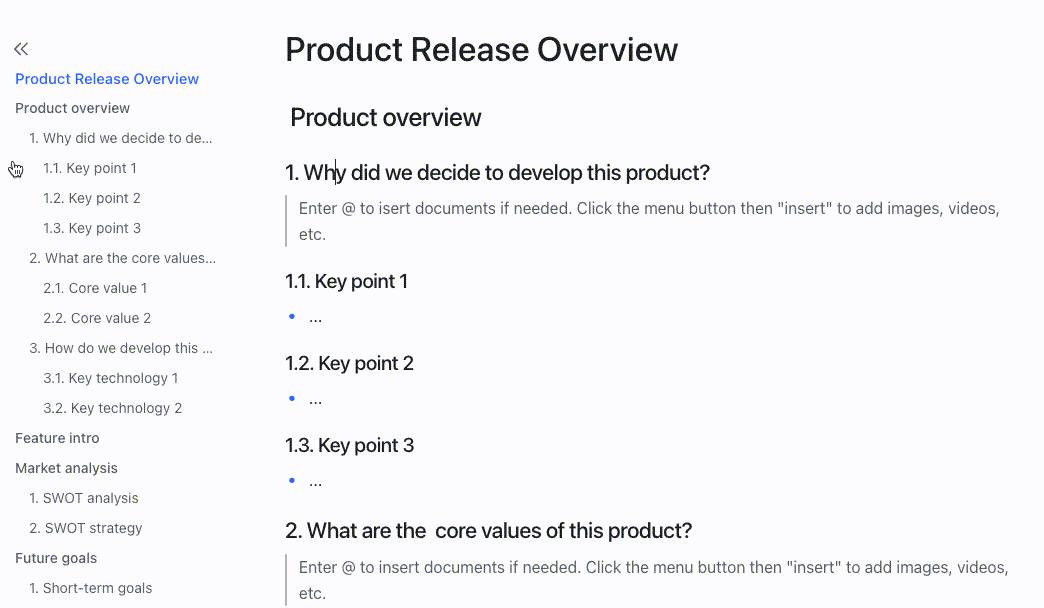
Task: Open '2.1. Core value 1' outline entry
Action: tap(95, 288)
